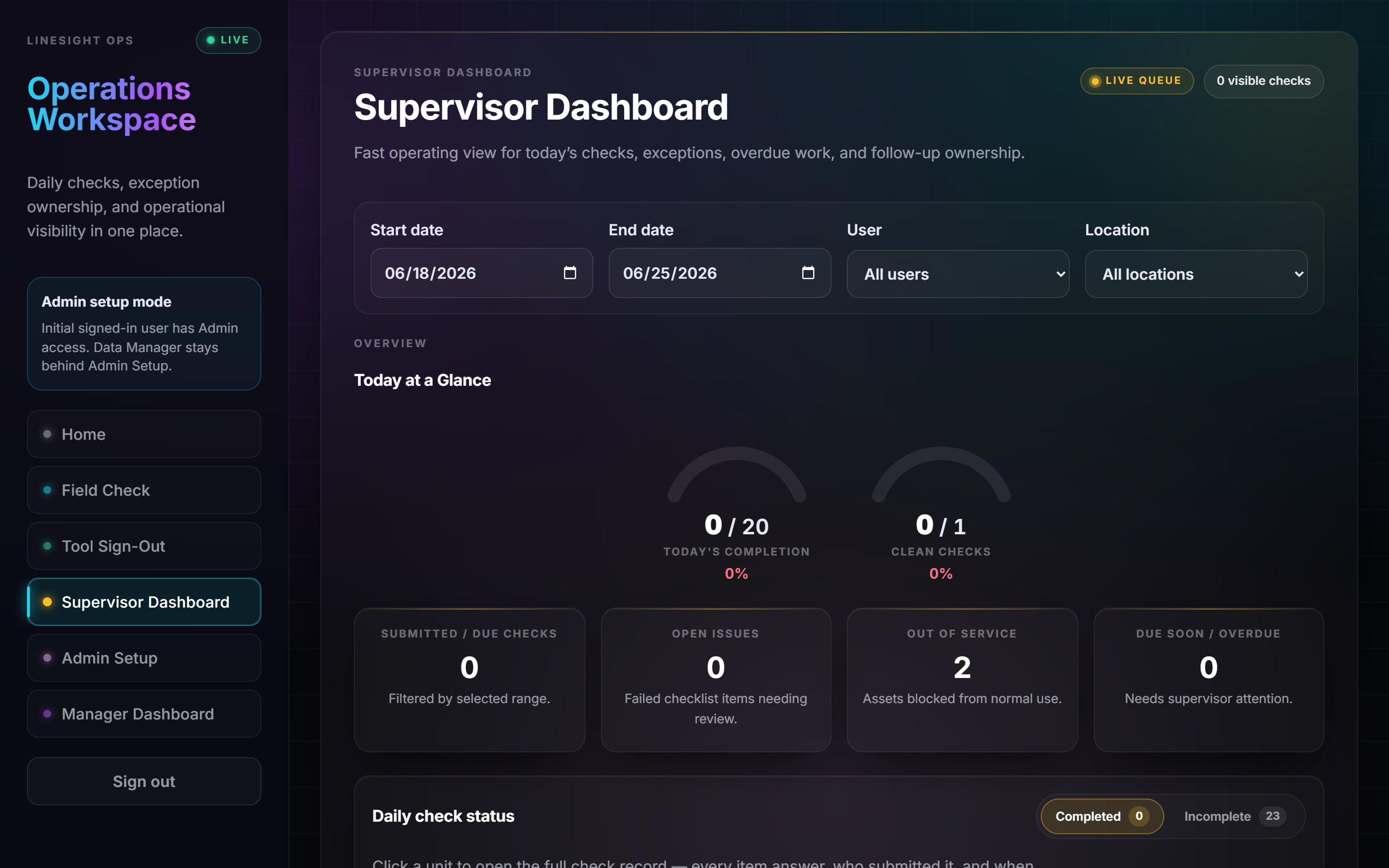
Task: Click the LIVE QUEUE badge
Action: point(1137,81)
